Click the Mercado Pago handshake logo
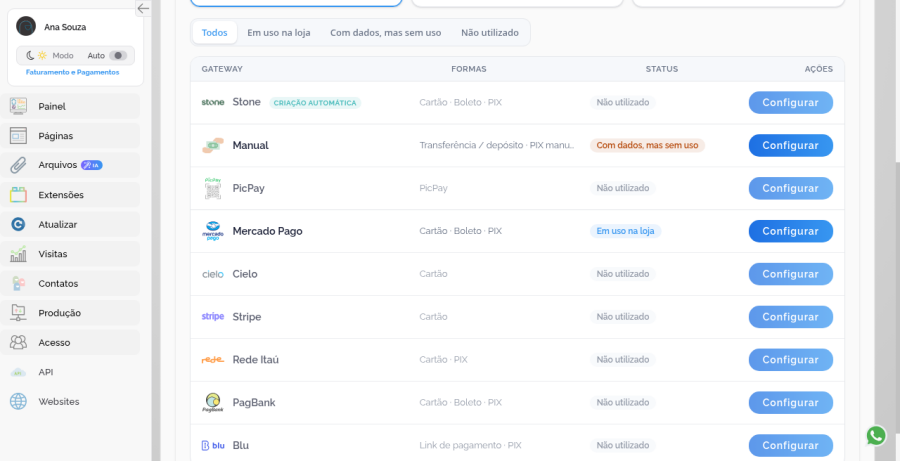The height and width of the screenshot is (461, 900). tap(213, 231)
